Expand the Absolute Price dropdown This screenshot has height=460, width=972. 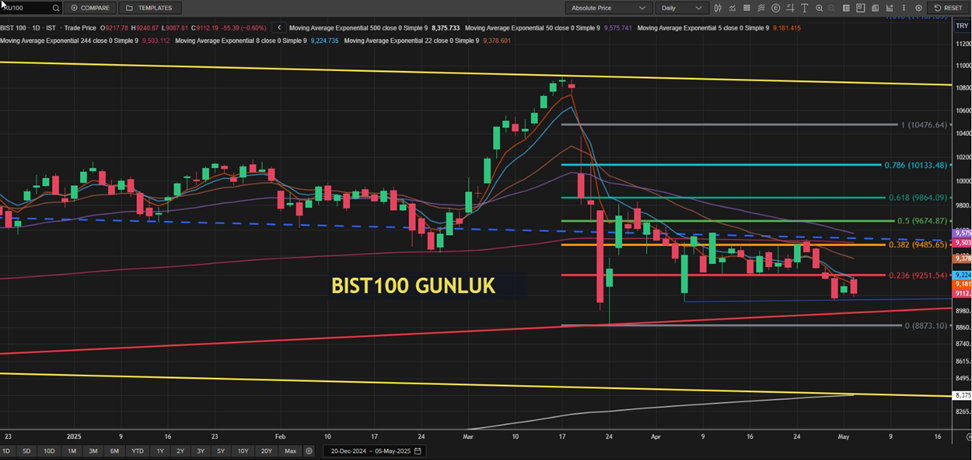604,7
